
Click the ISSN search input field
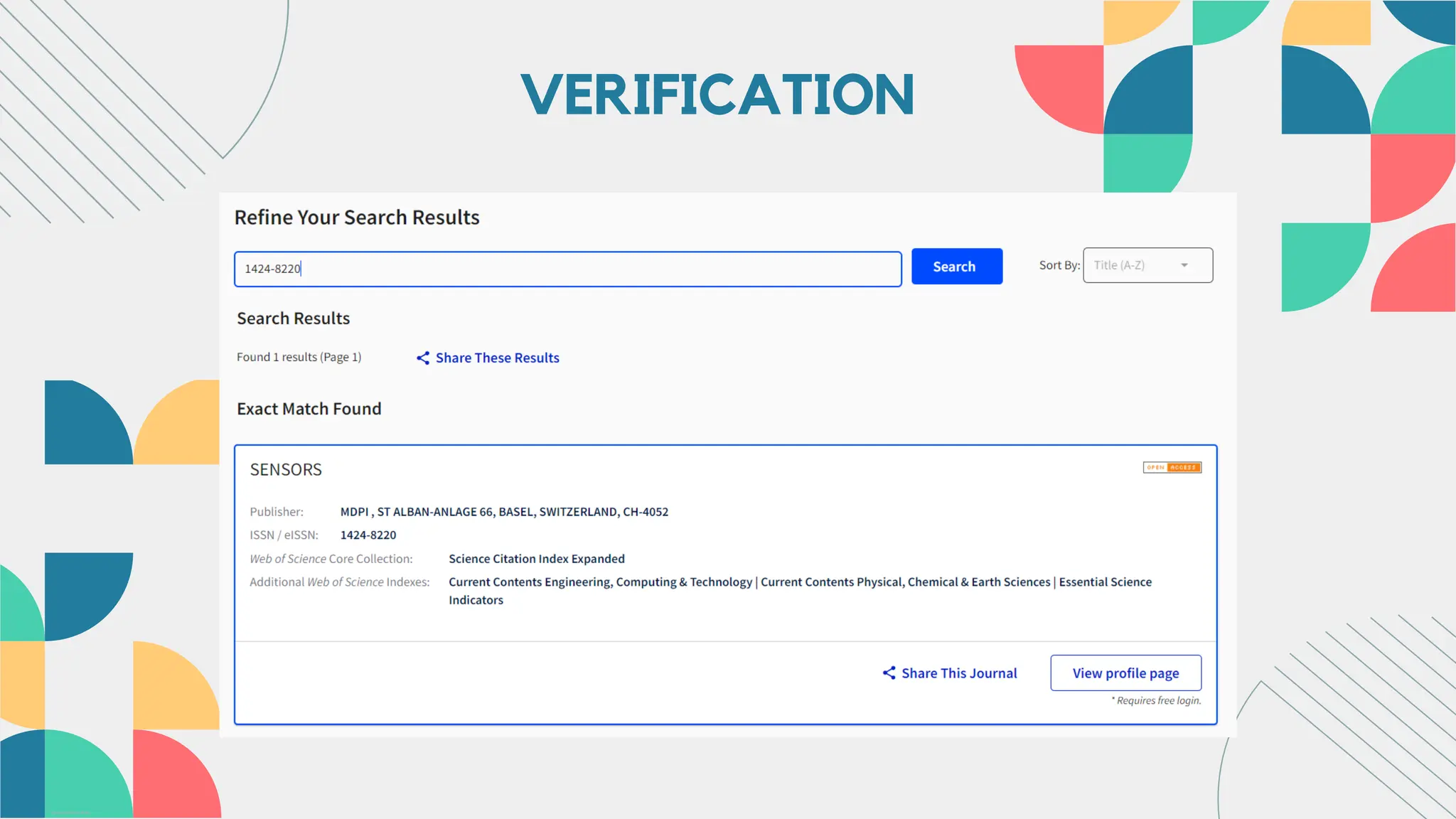567,269
